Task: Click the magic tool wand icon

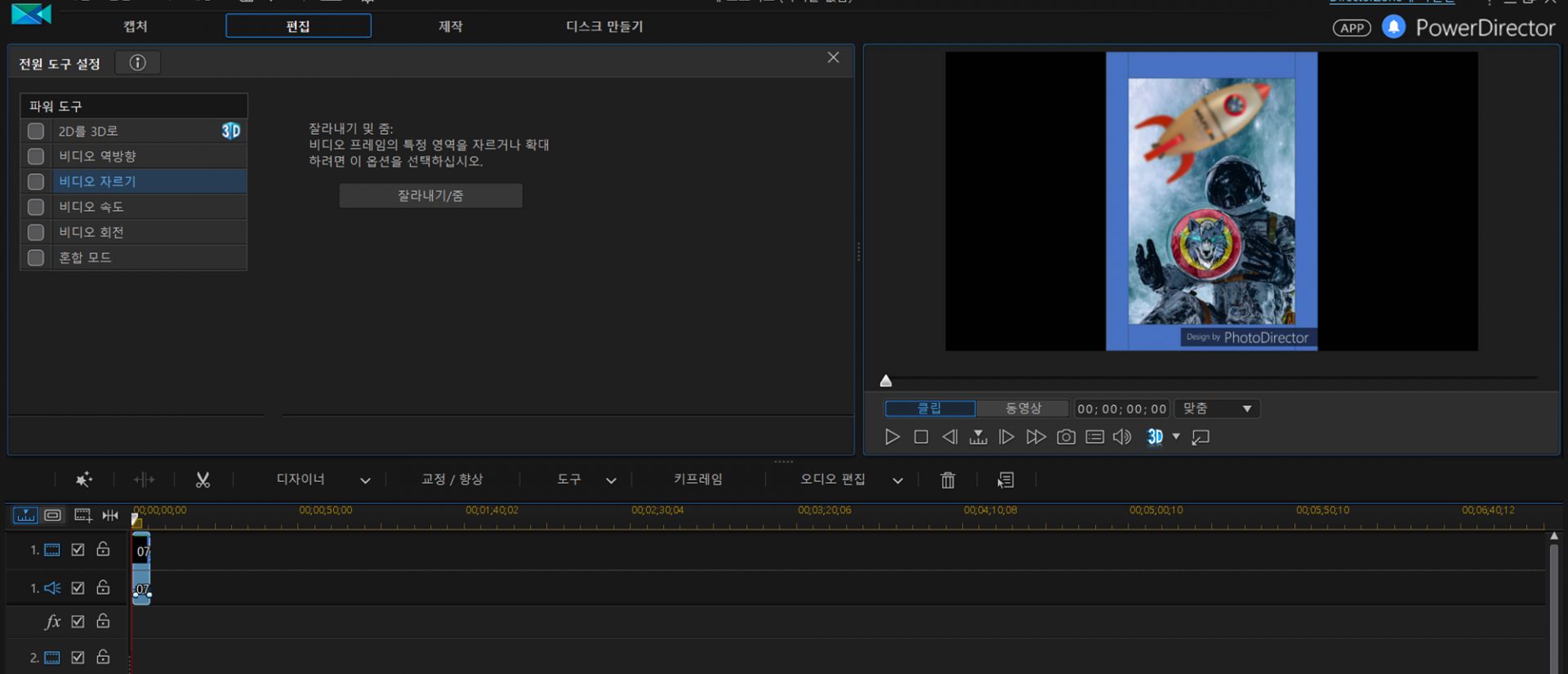Action: tap(83, 480)
